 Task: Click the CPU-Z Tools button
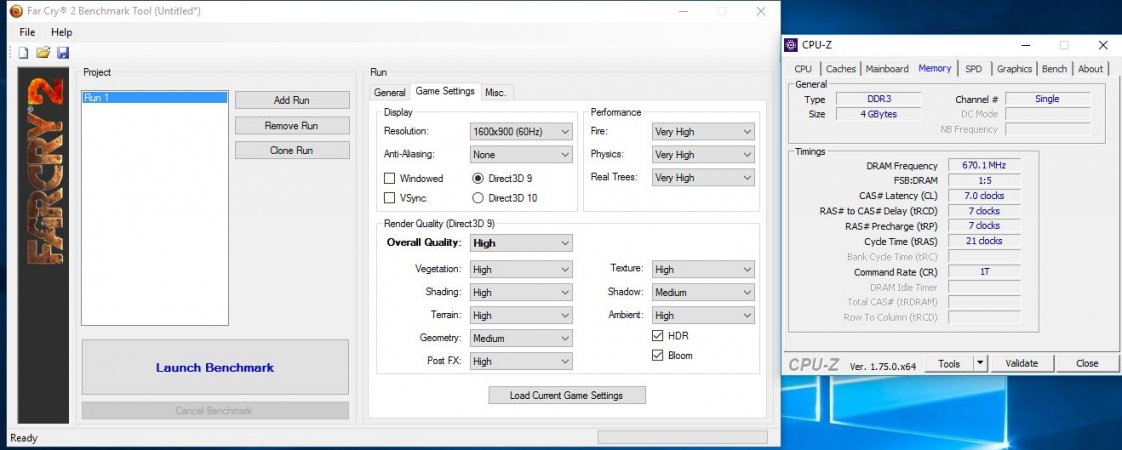point(949,363)
